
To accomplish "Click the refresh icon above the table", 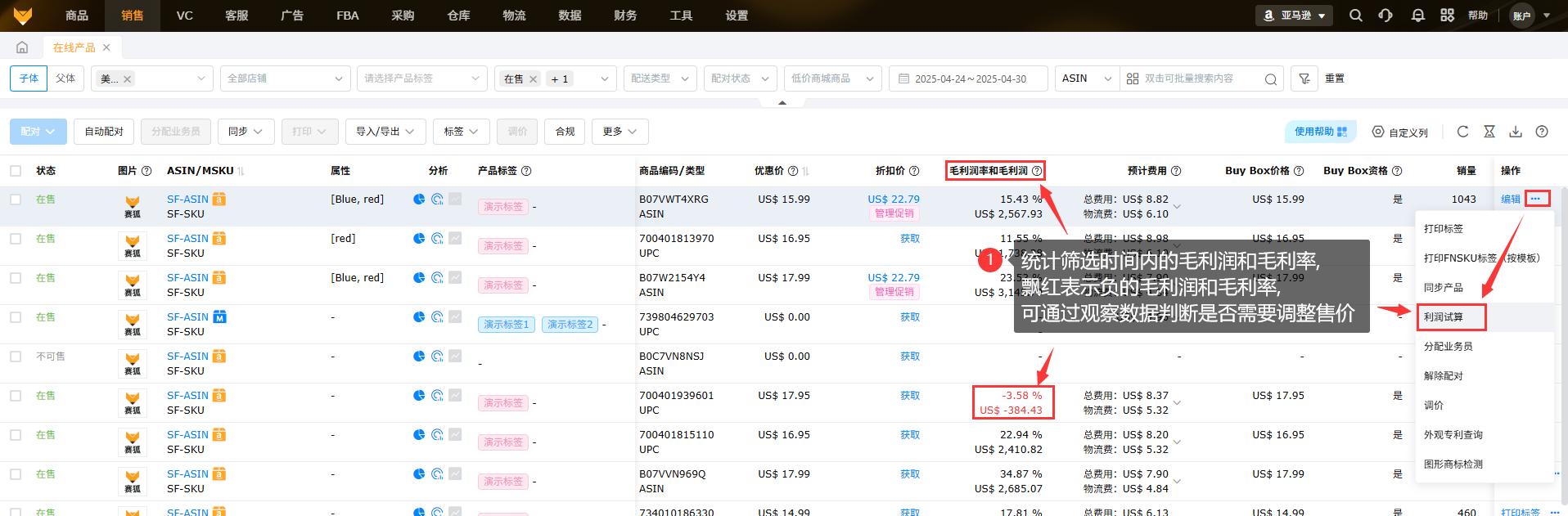I will pos(1462,132).
